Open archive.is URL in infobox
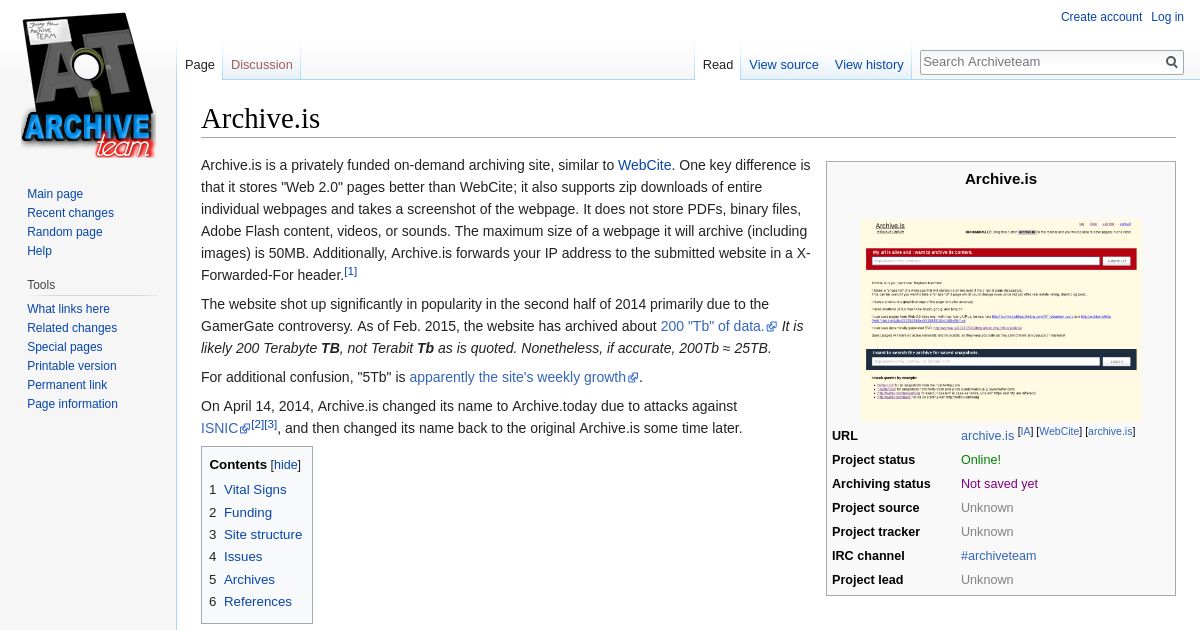The width and height of the screenshot is (1200, 630). tap(987, 436)
